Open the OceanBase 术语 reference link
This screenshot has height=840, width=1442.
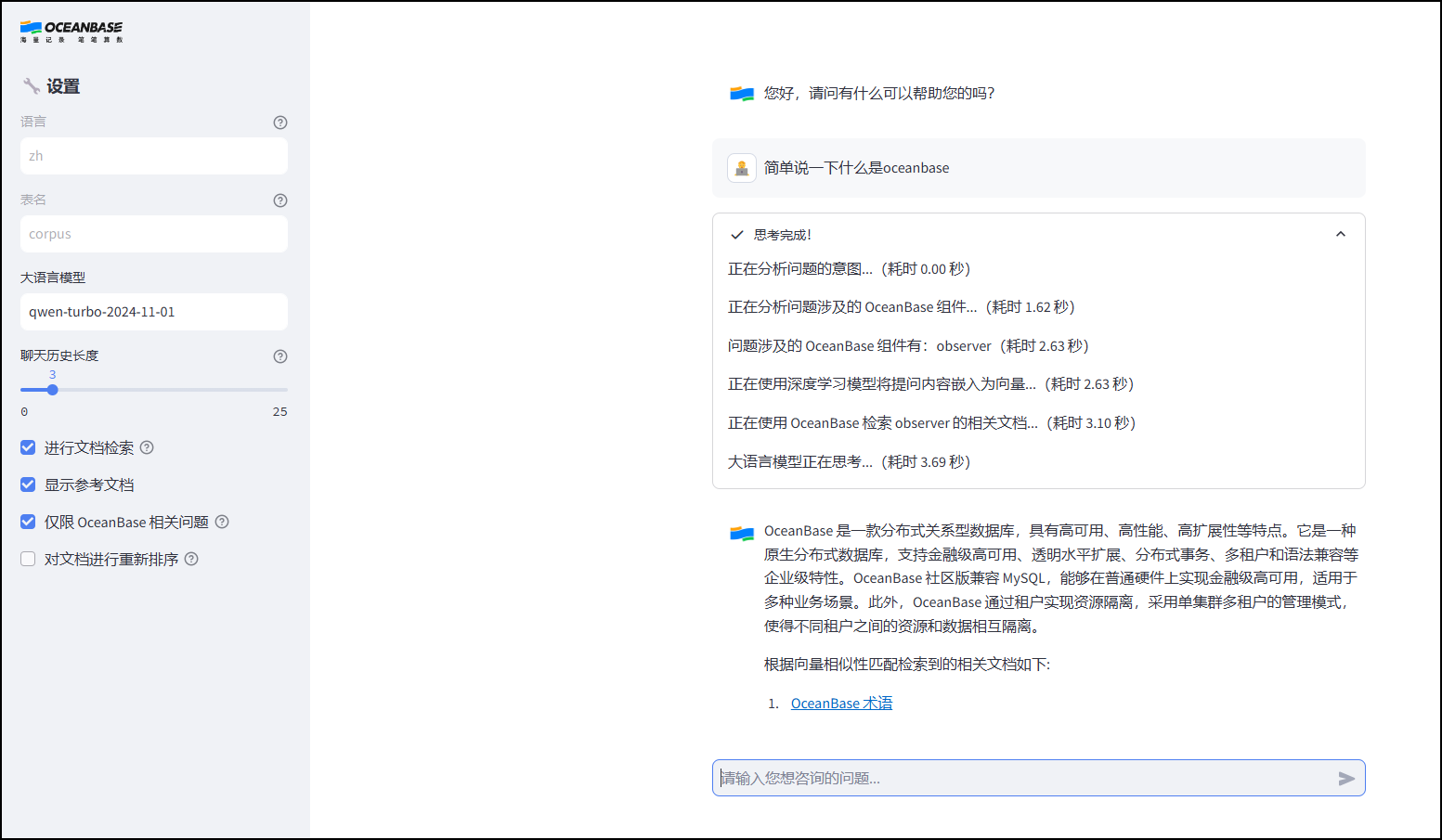pos(841,704)
